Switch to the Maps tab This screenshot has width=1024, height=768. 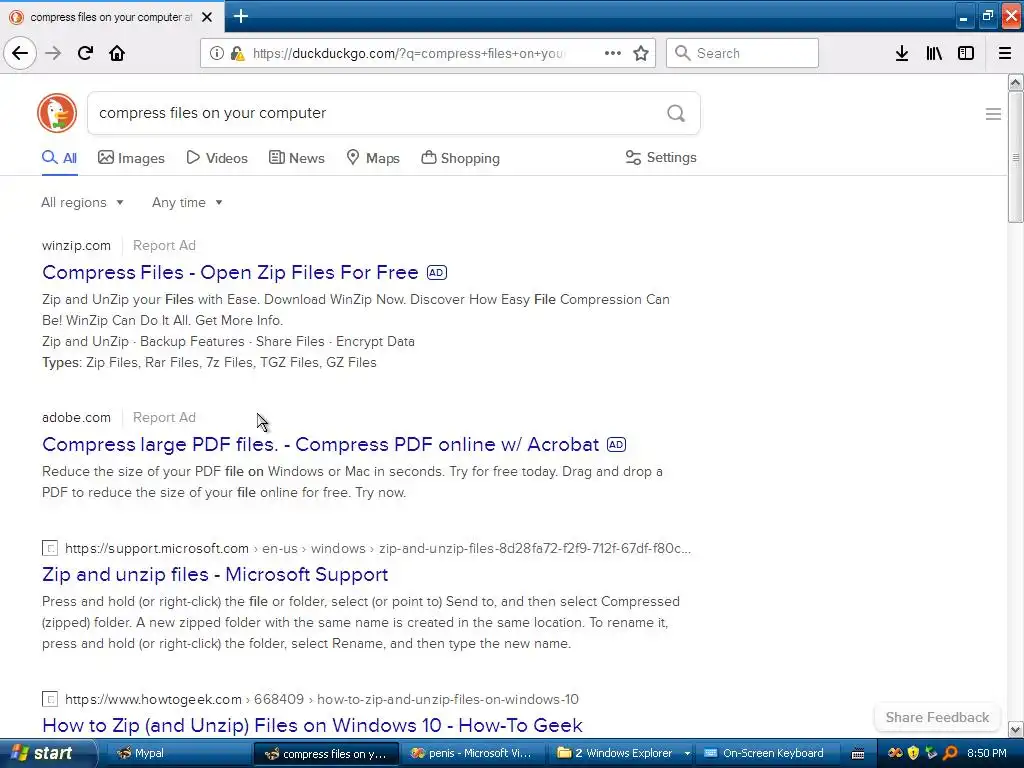[373, 158]
